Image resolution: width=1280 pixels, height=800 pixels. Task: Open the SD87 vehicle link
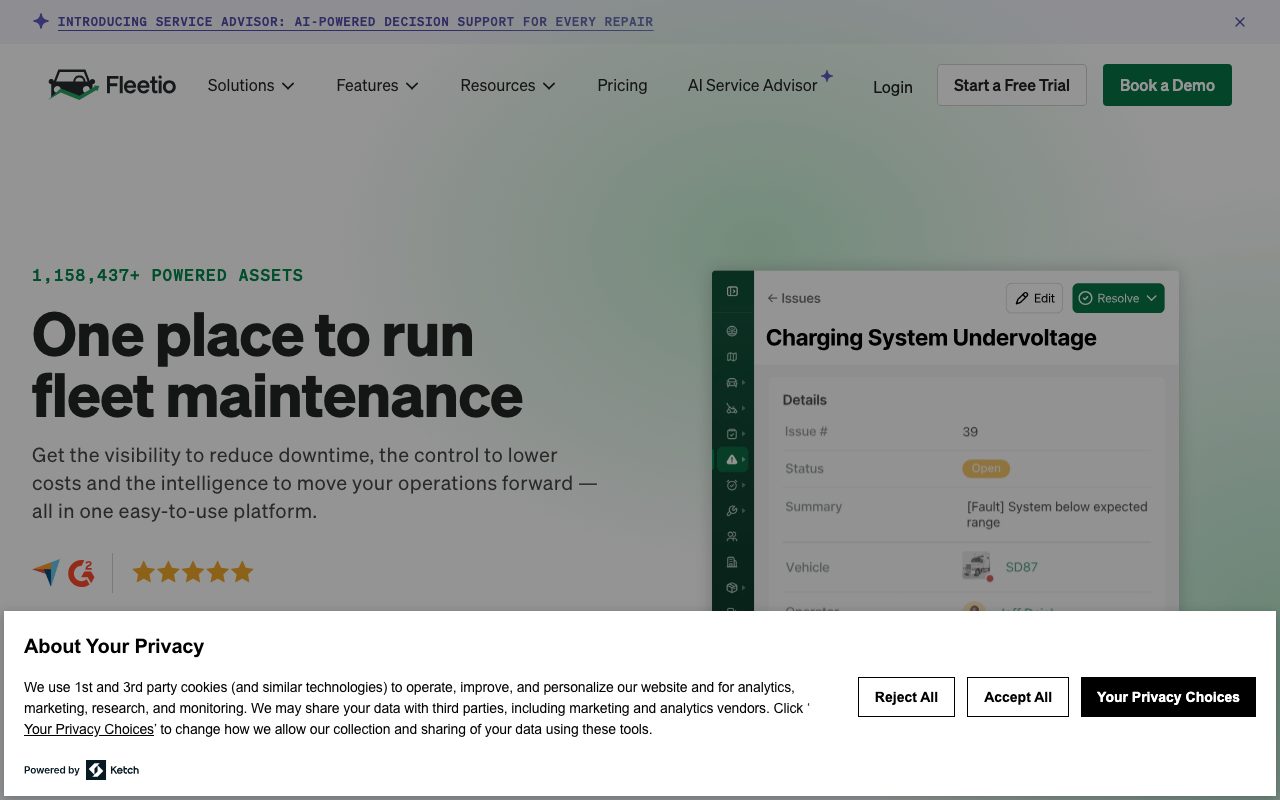(x=1021, y=567)
